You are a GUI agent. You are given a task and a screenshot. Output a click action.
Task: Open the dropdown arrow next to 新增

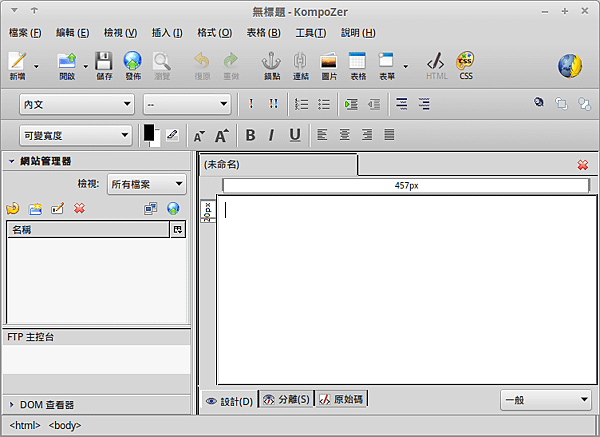click(36, 66)
